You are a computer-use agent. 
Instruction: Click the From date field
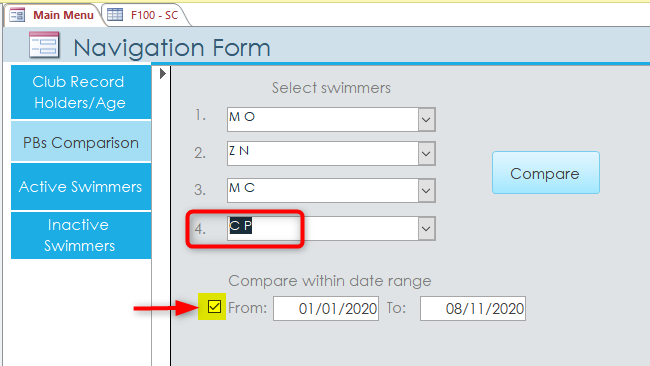(326, 308)
